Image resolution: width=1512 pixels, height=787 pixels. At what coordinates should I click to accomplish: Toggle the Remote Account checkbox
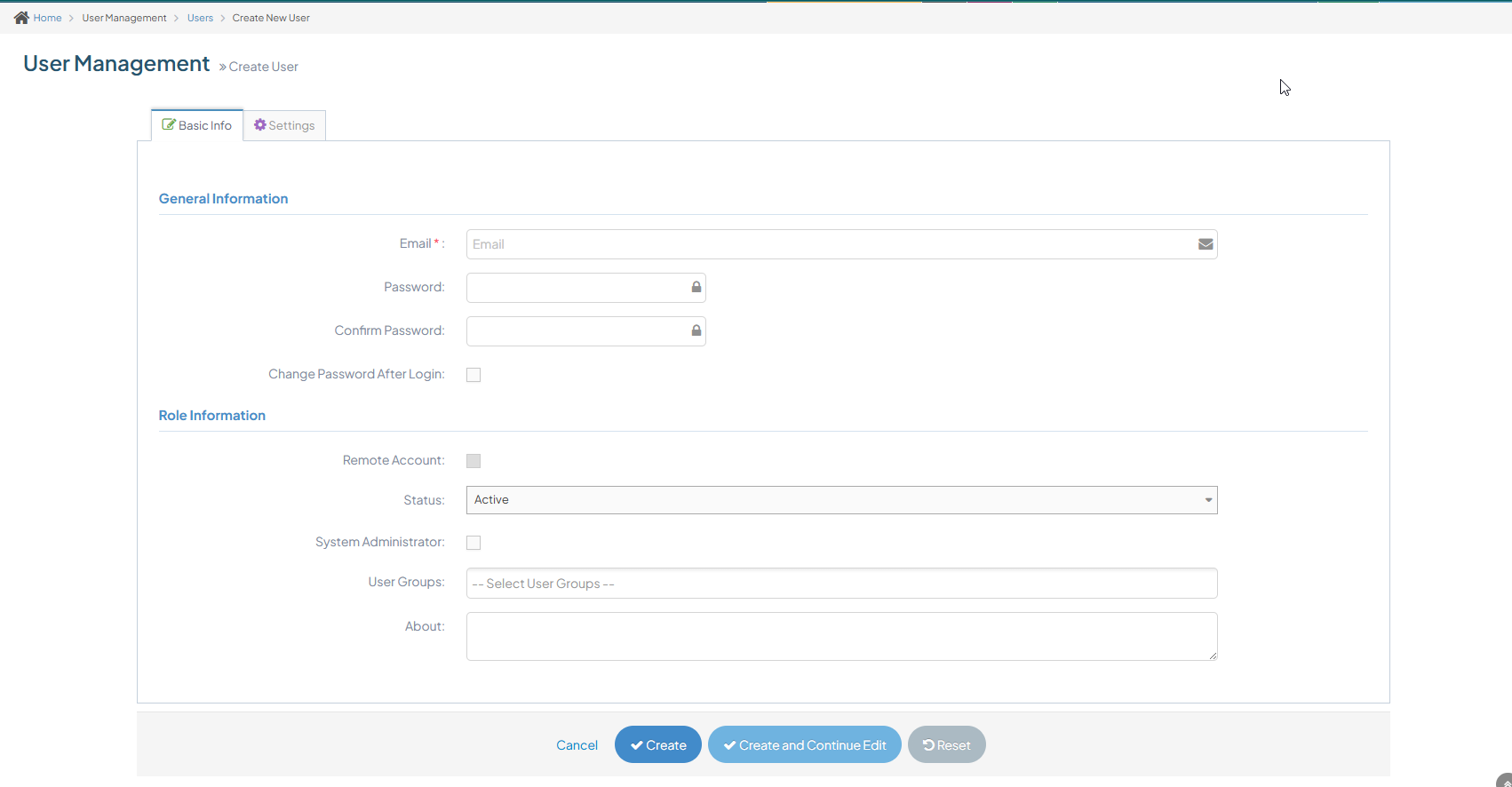pyautogui.click(x=473, y=461)
